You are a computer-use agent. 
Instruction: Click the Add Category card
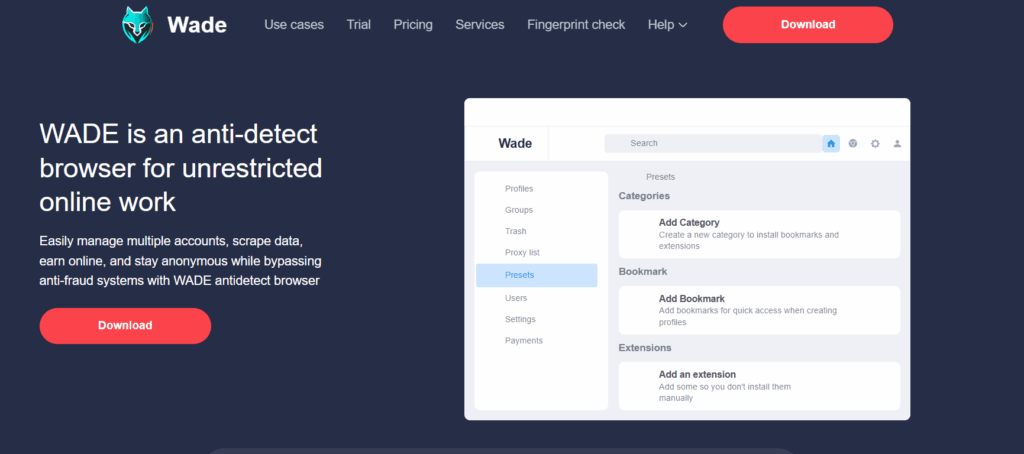tap(759, 234)
